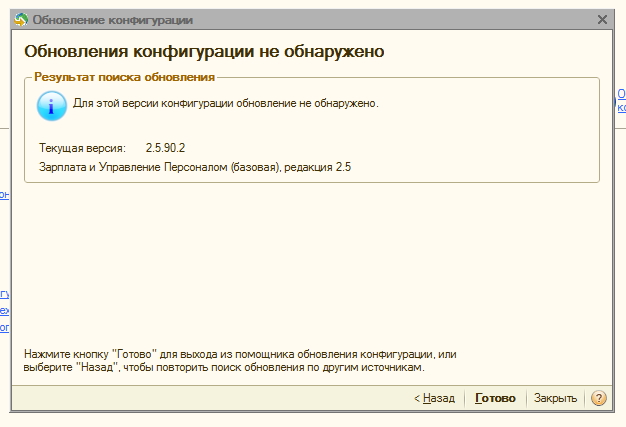626x427 pixels.
Task: Click the "Текущая версия:" label
Action: pyautogui.click(x=82, y=148)
